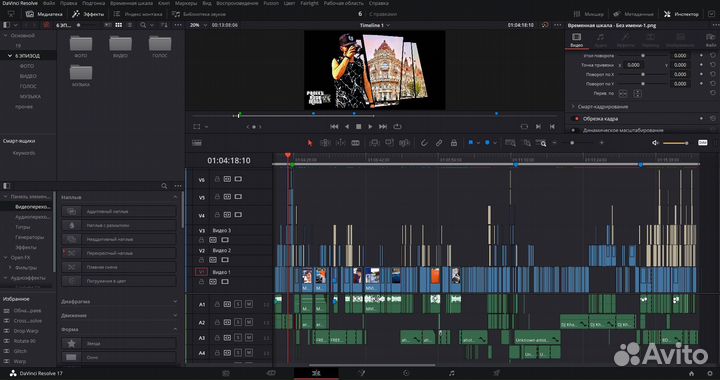Mute the A4 audio track
The image size is (720, 380).
[x=248, y=353]
